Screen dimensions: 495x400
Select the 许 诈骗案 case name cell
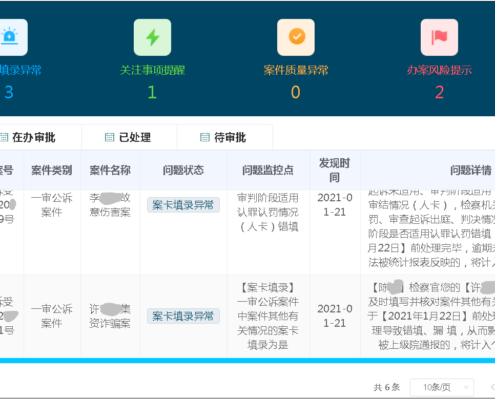pyautogui.click(x=110, y=316)
